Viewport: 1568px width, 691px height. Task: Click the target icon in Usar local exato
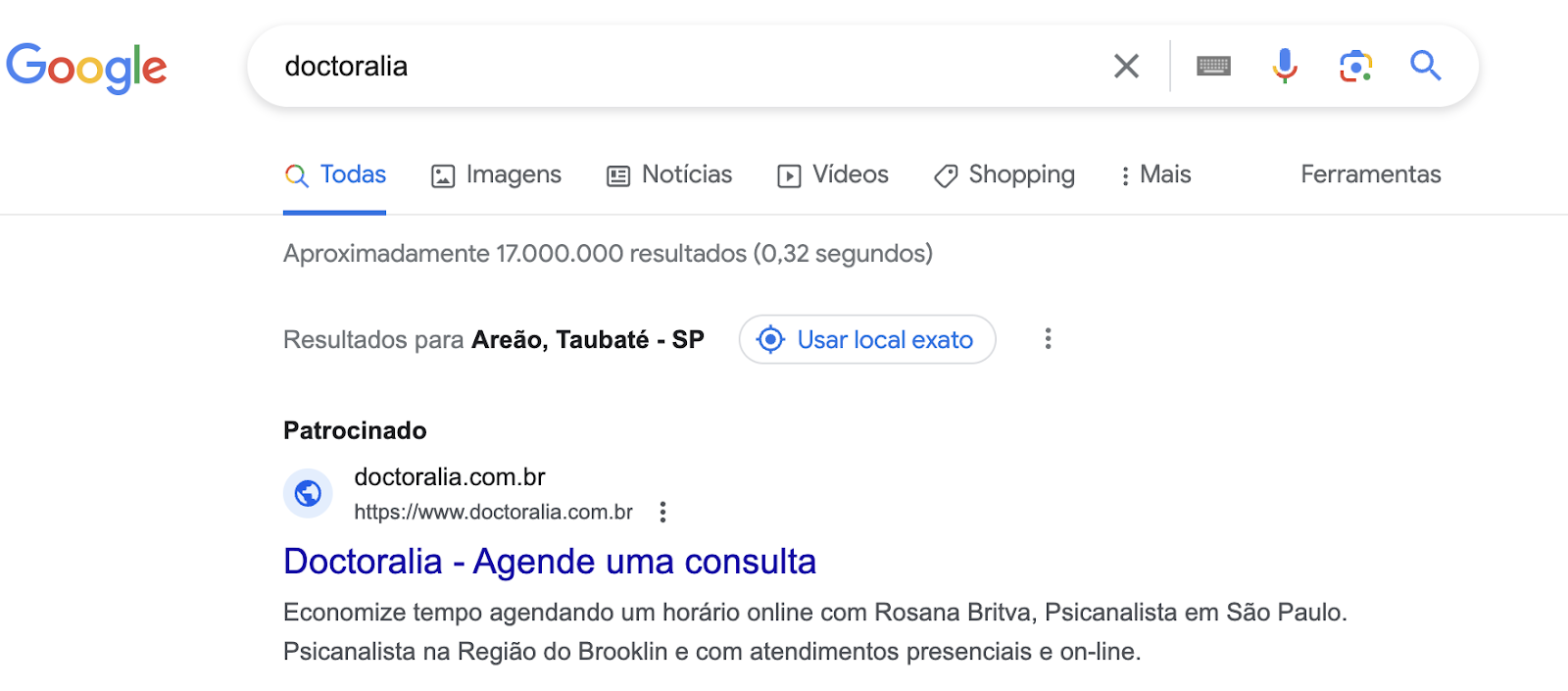coord(771,339)
